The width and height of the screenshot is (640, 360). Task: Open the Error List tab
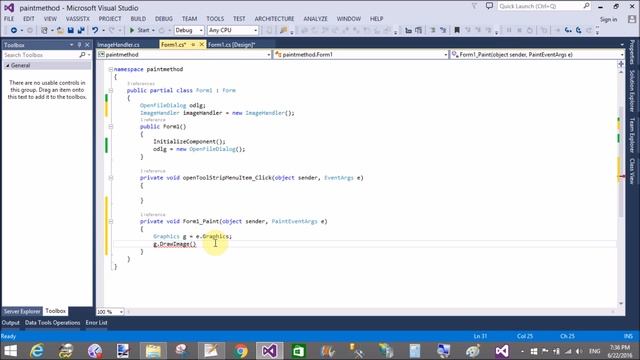click(96, 323)
